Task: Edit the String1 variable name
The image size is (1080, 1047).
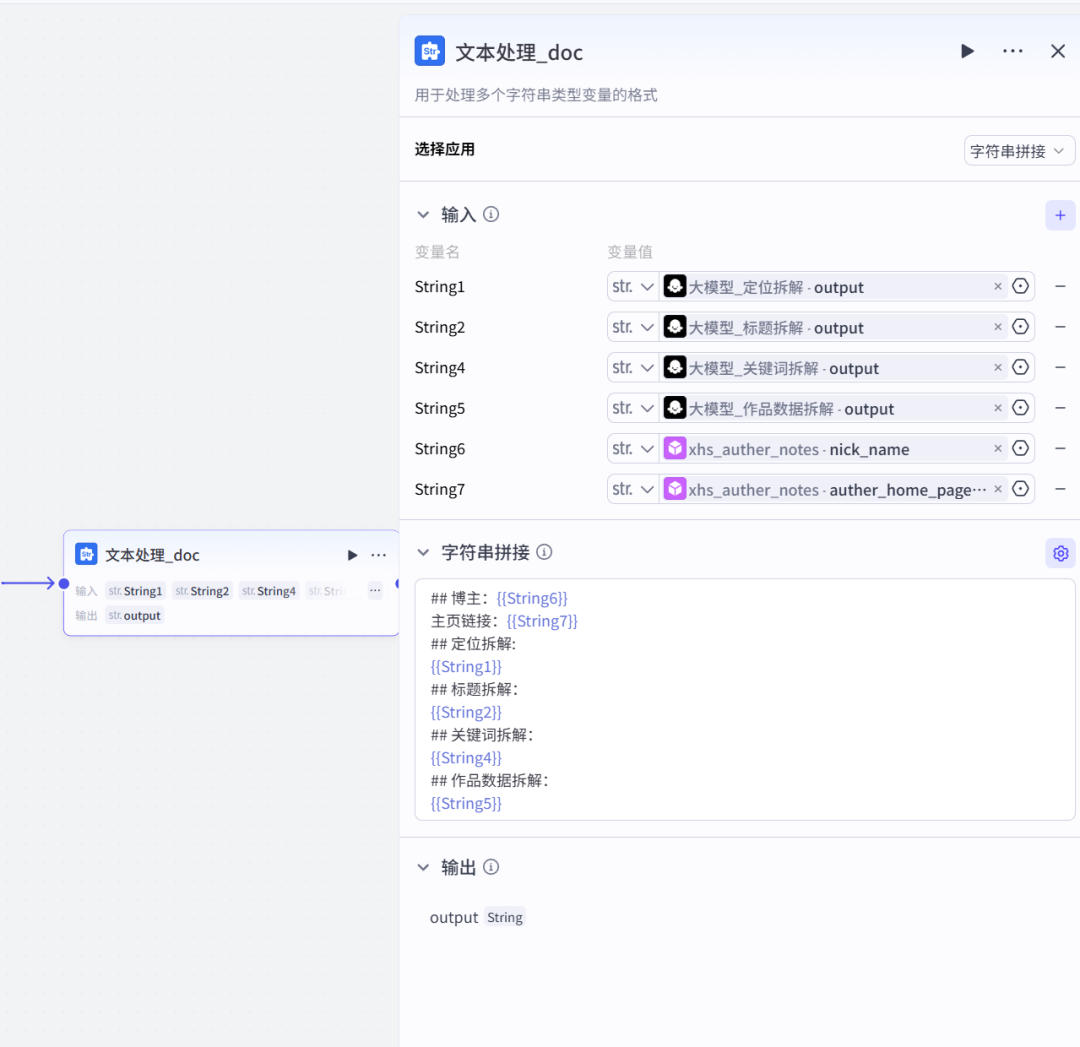Action: [x=439, y=287]
